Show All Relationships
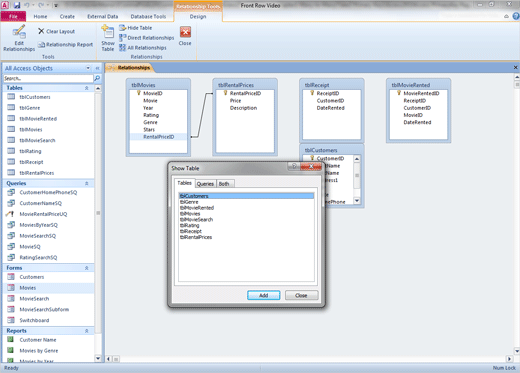 click(143, 48)
